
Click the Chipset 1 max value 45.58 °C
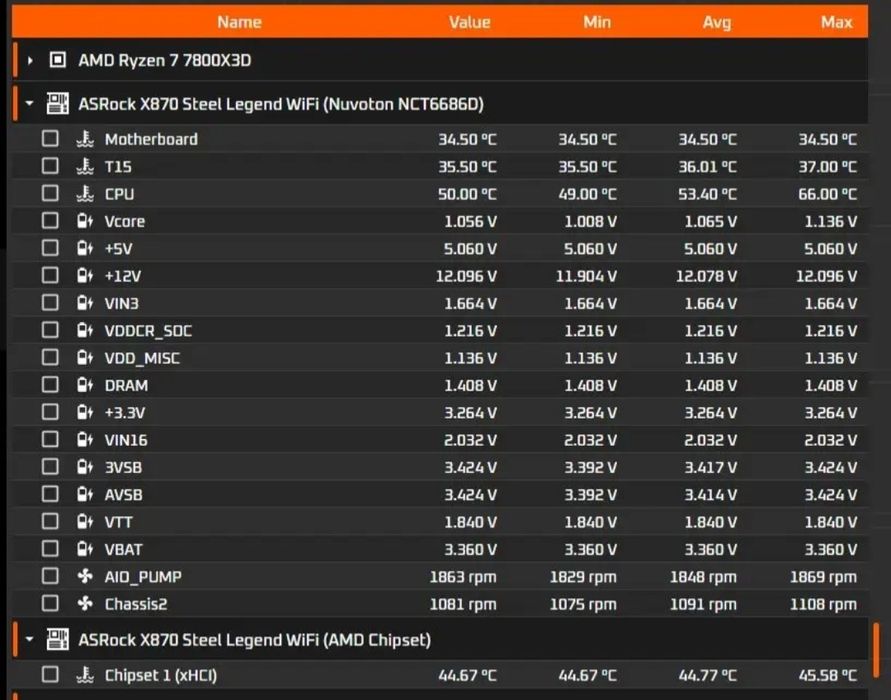[827, 676]
